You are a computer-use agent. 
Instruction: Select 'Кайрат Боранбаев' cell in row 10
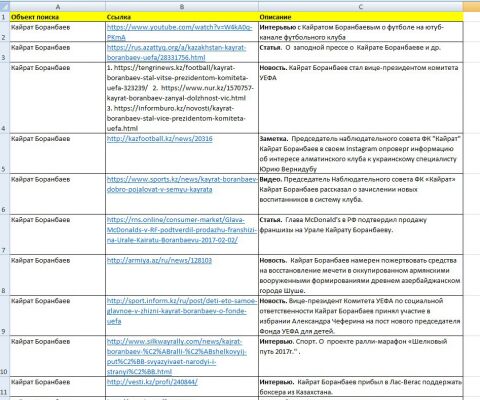pos(58,356)
